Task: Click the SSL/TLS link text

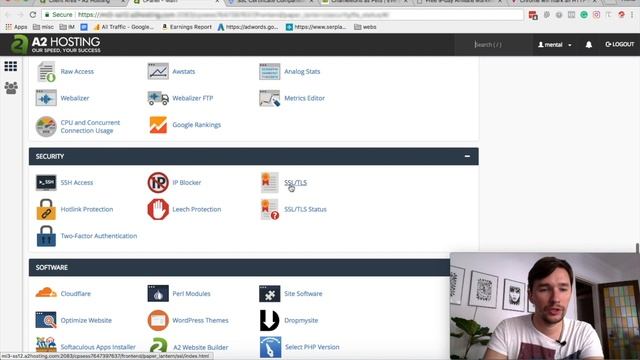Action: click(x=295, y=182)
